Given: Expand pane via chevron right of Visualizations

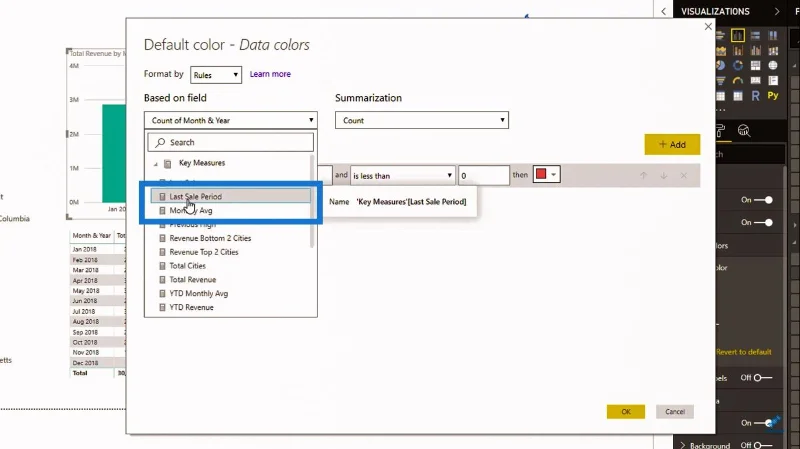Looking at the screenshot, I should (777, 11).
